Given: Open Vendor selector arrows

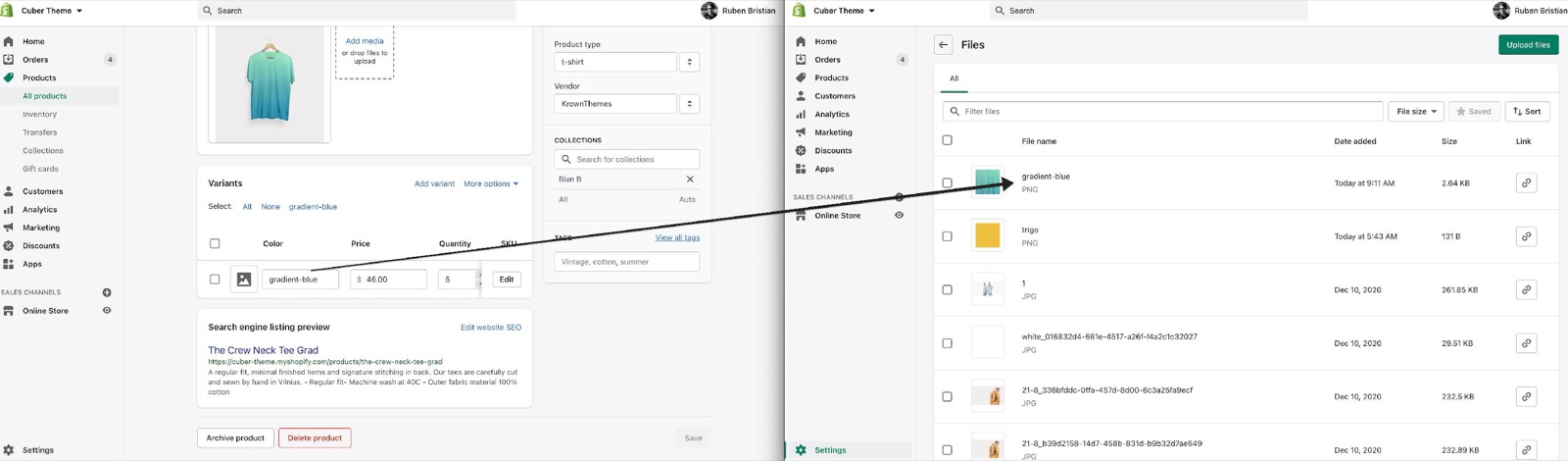Looking at the screenshot, I should [689, 104].
